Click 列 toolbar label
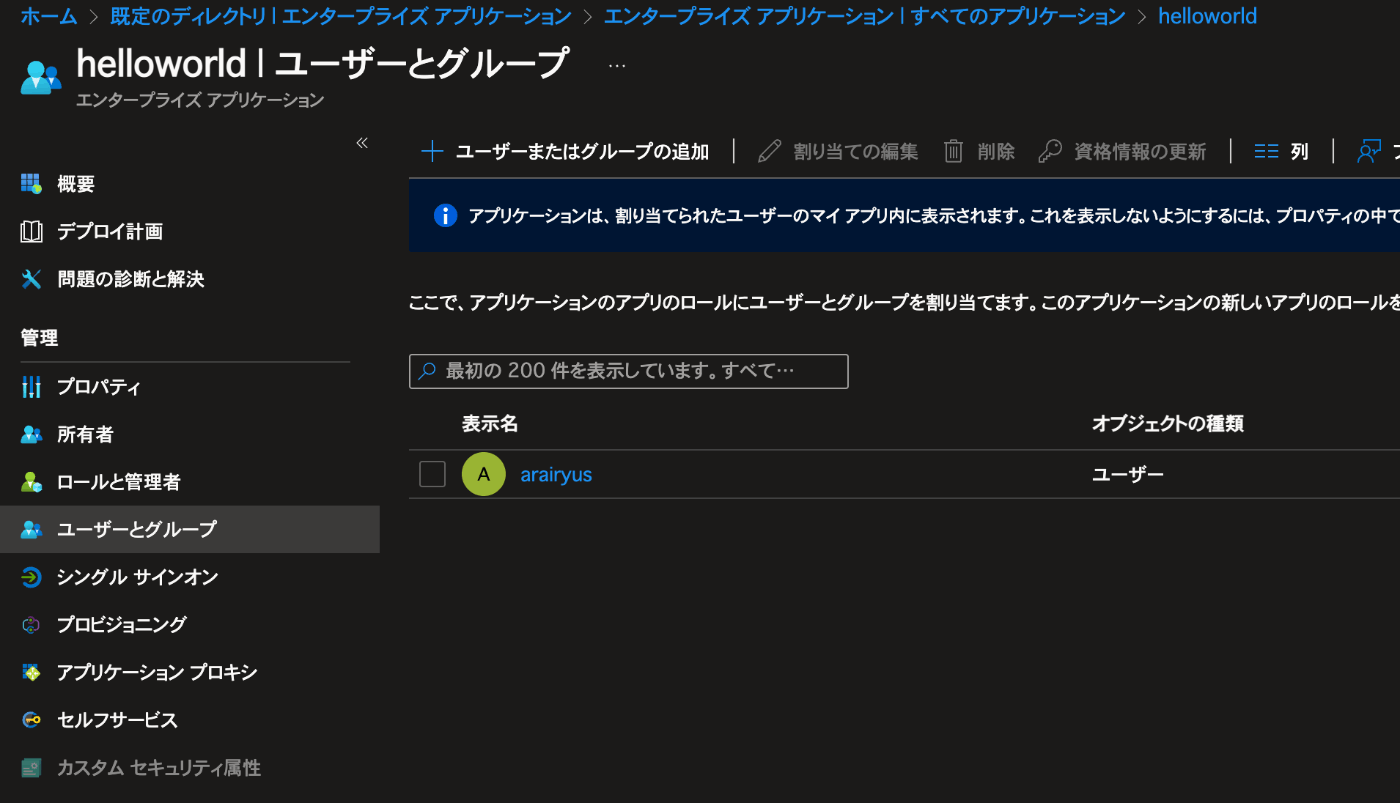 click(1299, 152)
